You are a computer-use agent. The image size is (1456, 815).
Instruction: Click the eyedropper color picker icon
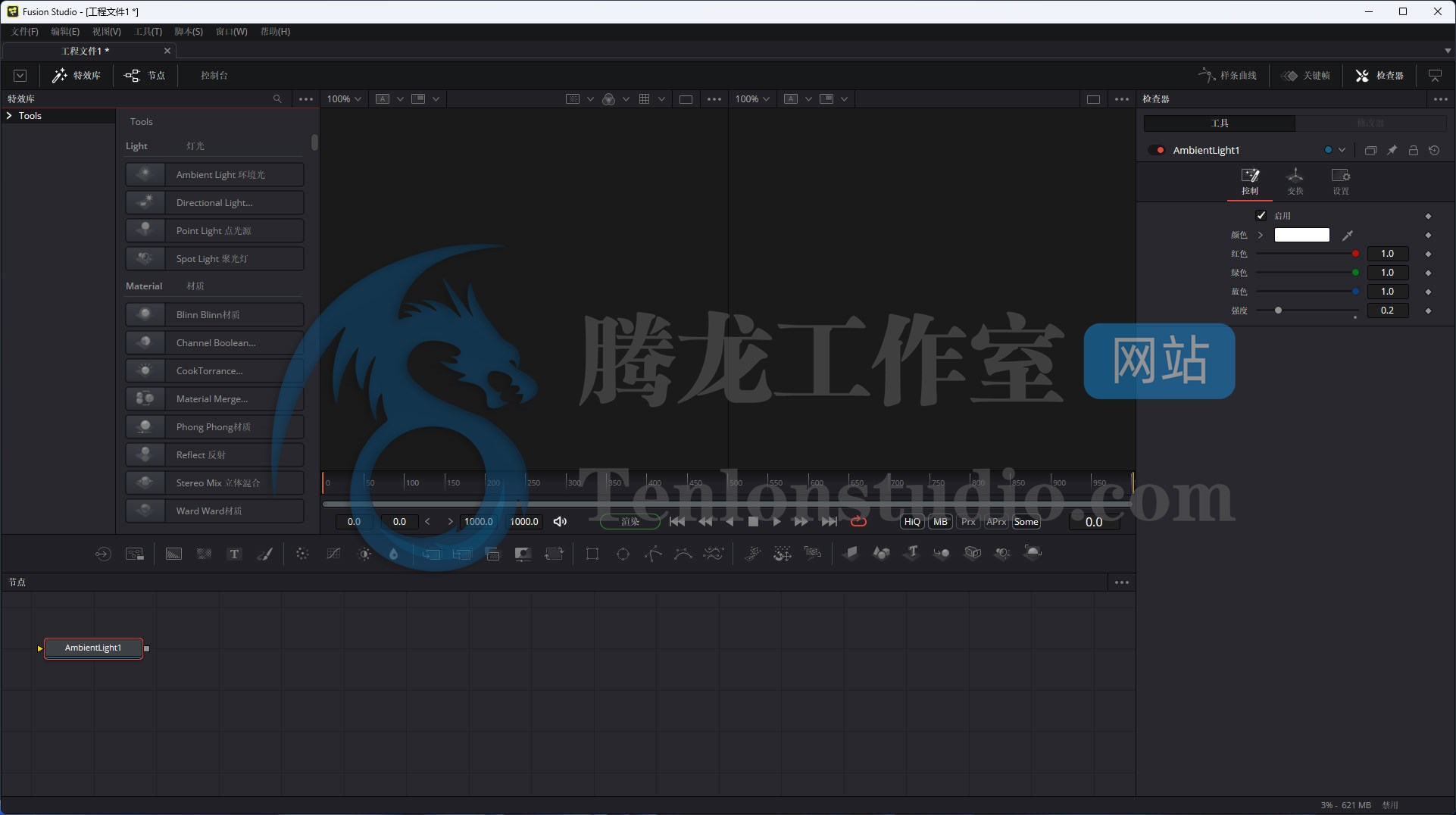tap(1348, 235)
